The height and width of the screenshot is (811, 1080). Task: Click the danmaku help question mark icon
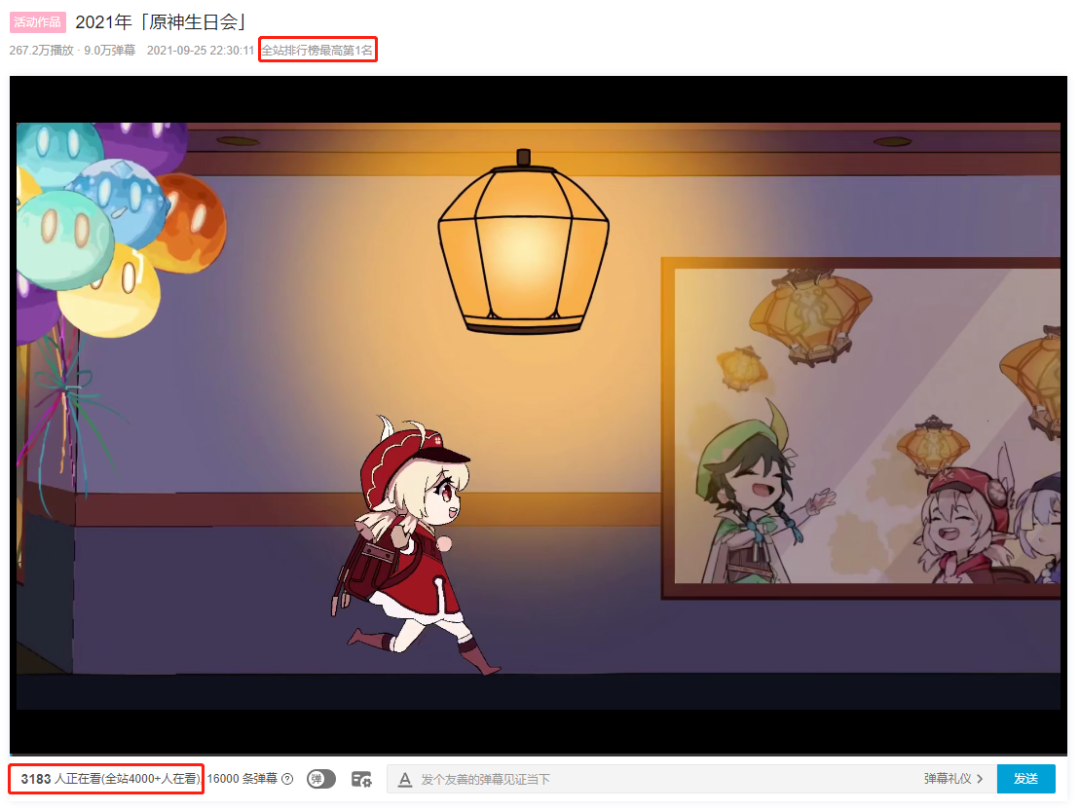click(x=288, y=779)
